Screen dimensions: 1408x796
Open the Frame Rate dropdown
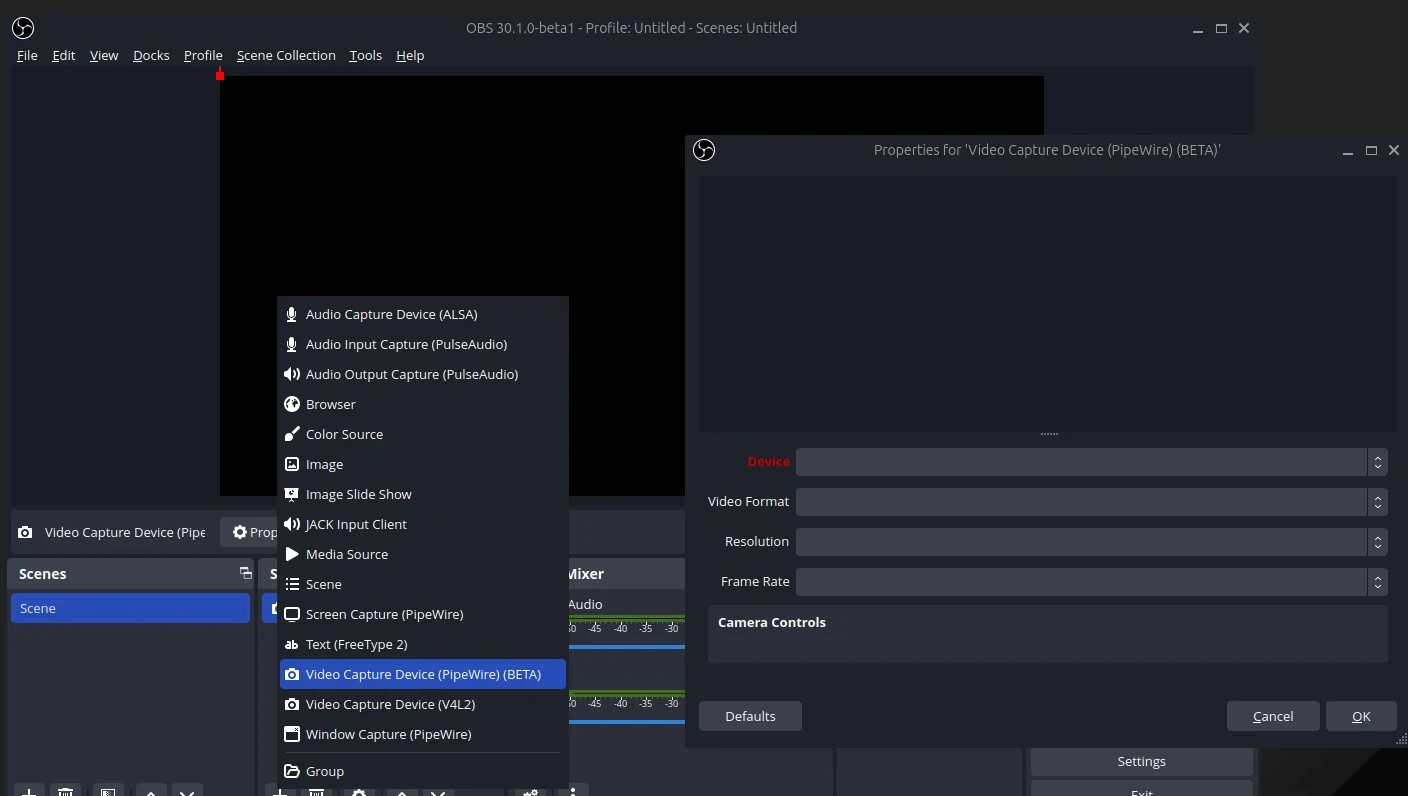pyautogui.click(x=1091, y=582)
